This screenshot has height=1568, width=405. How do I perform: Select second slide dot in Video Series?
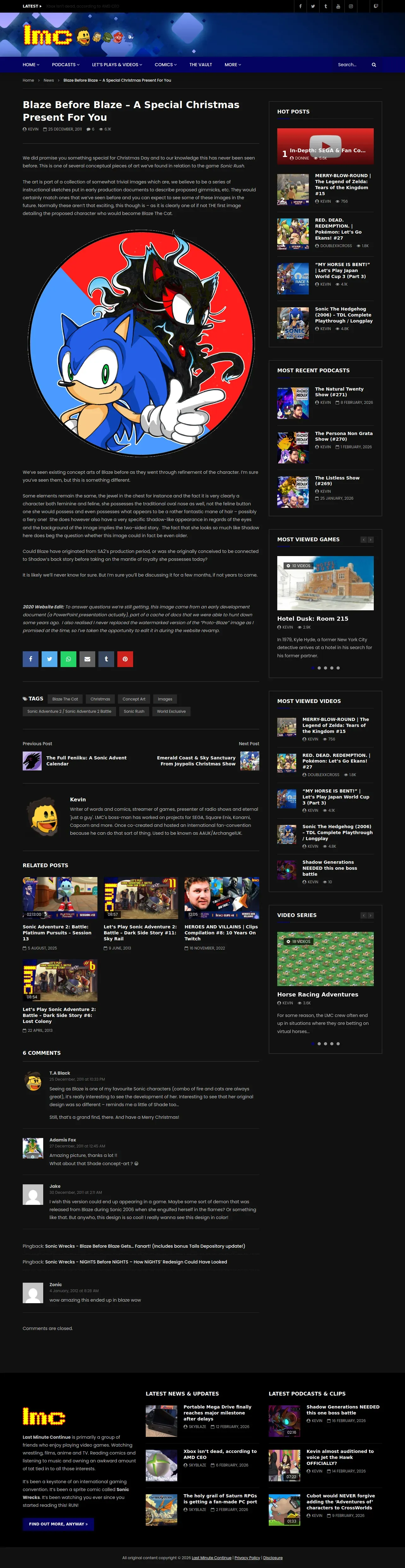click(x=319, y=1043)
